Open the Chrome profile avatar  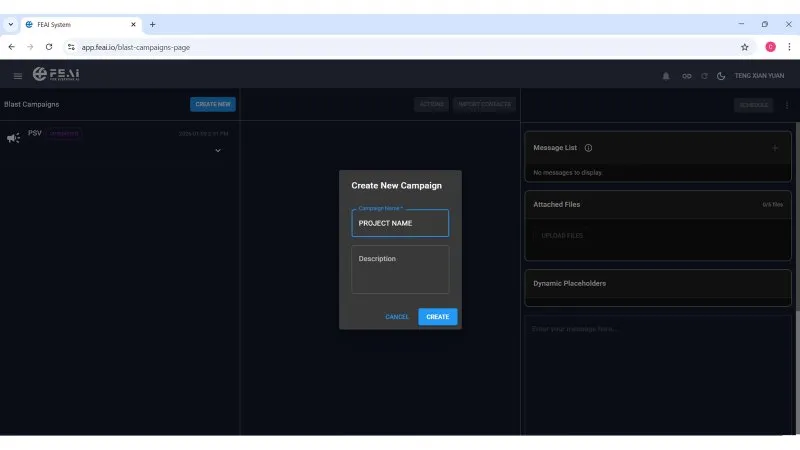770,47
